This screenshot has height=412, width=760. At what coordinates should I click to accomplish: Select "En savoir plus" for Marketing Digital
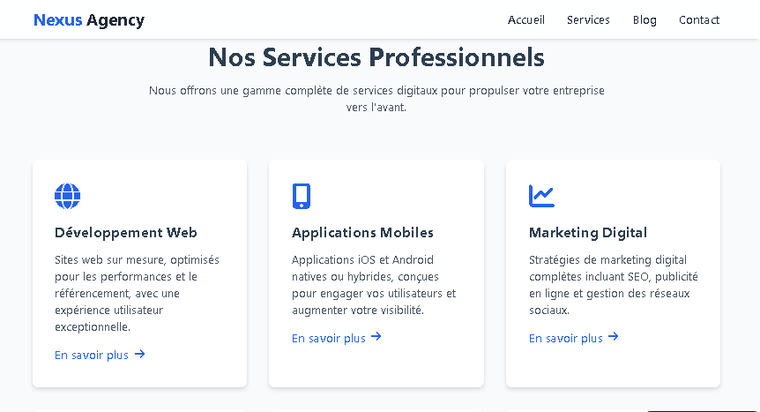point(566,338)
